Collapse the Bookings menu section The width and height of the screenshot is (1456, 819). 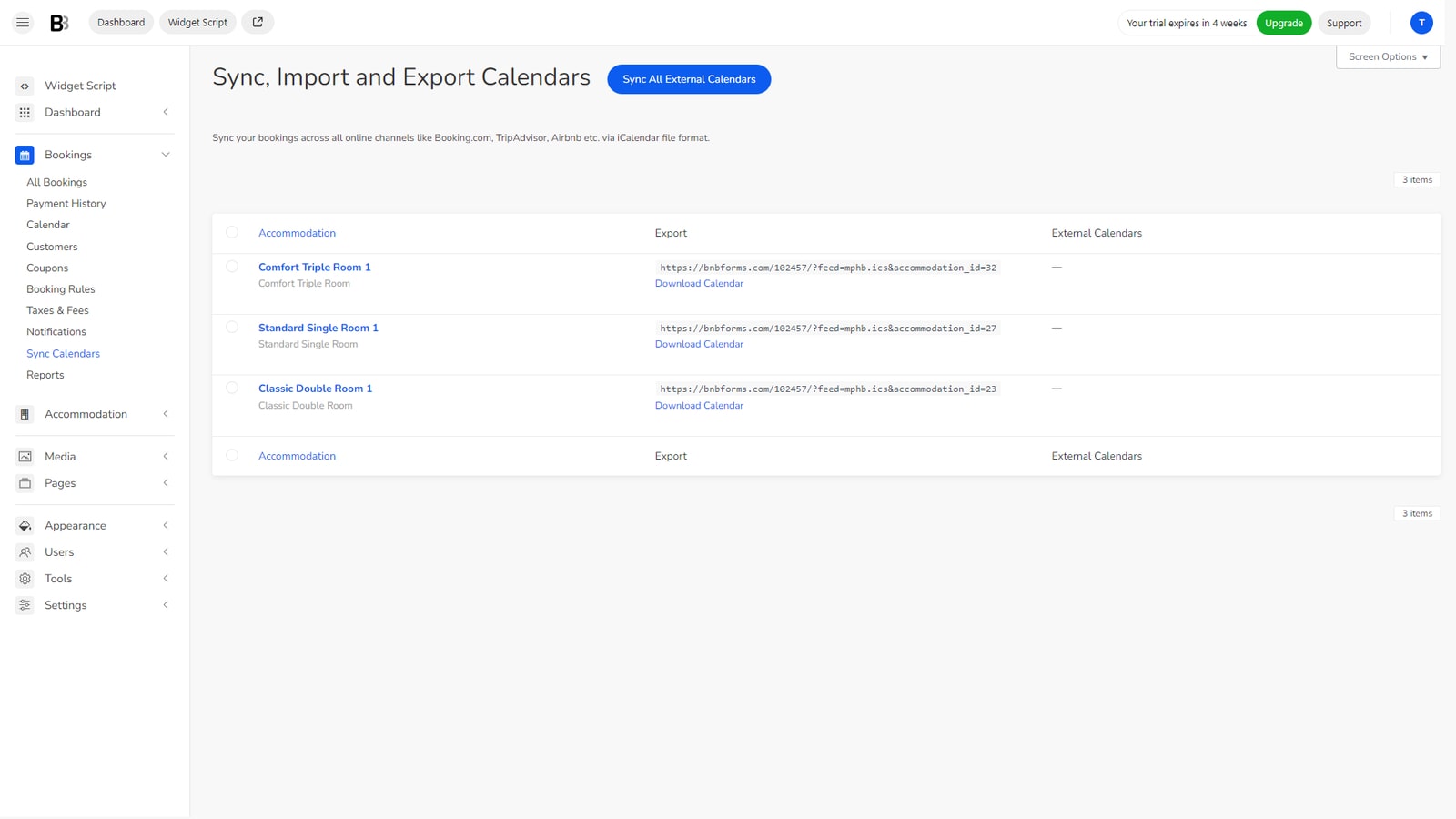click(165, 155)
